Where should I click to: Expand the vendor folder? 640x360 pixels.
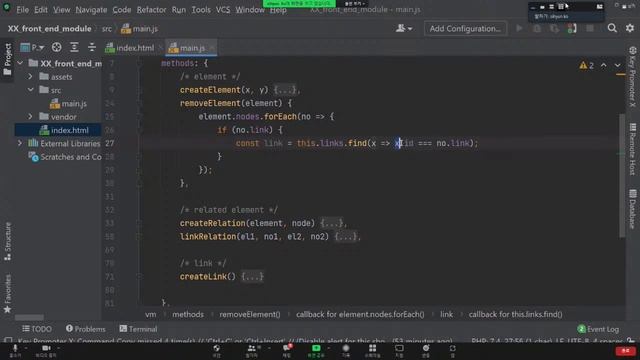pyautogui.click(x=30, y=117)
